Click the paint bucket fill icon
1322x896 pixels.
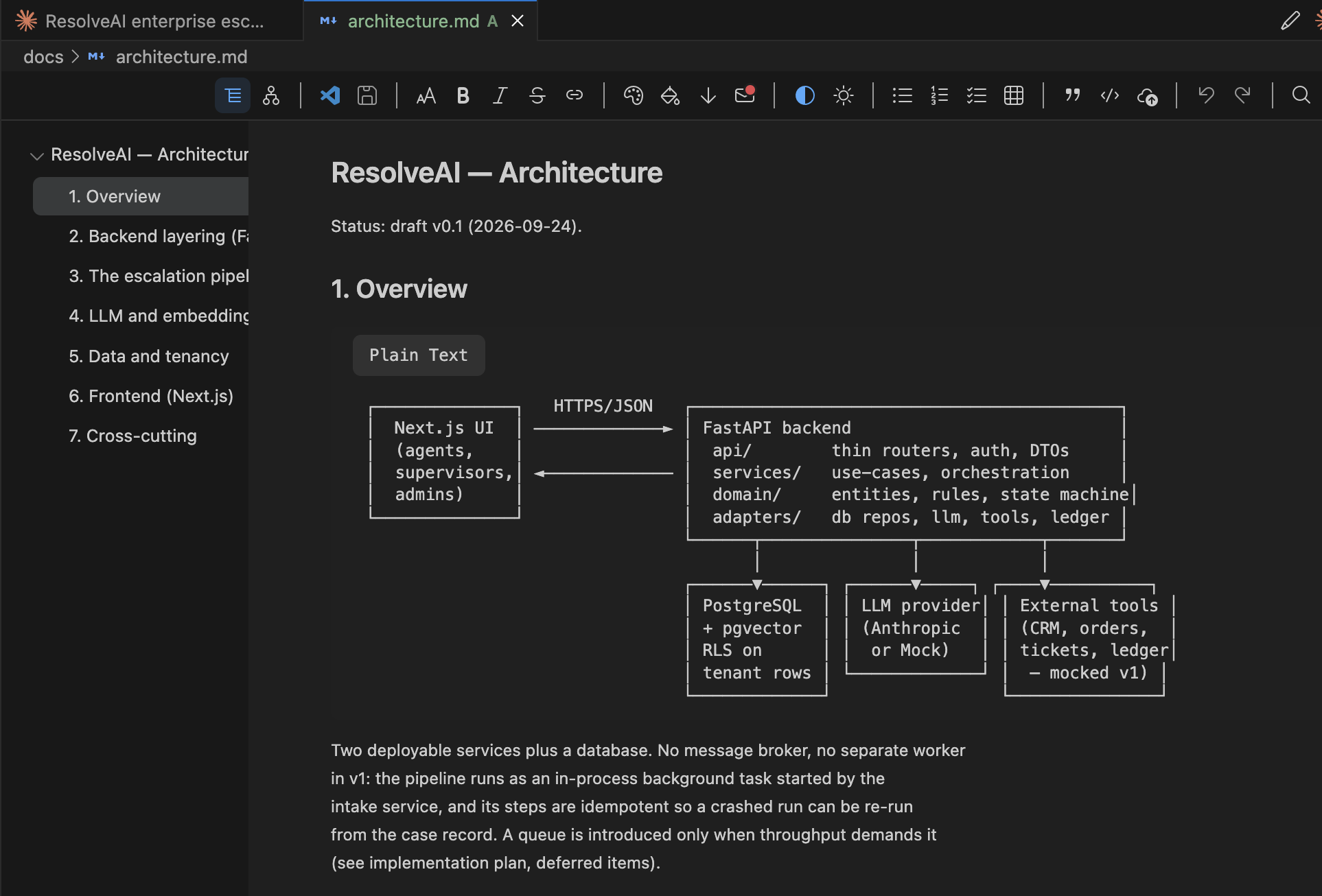click(671, 95)
